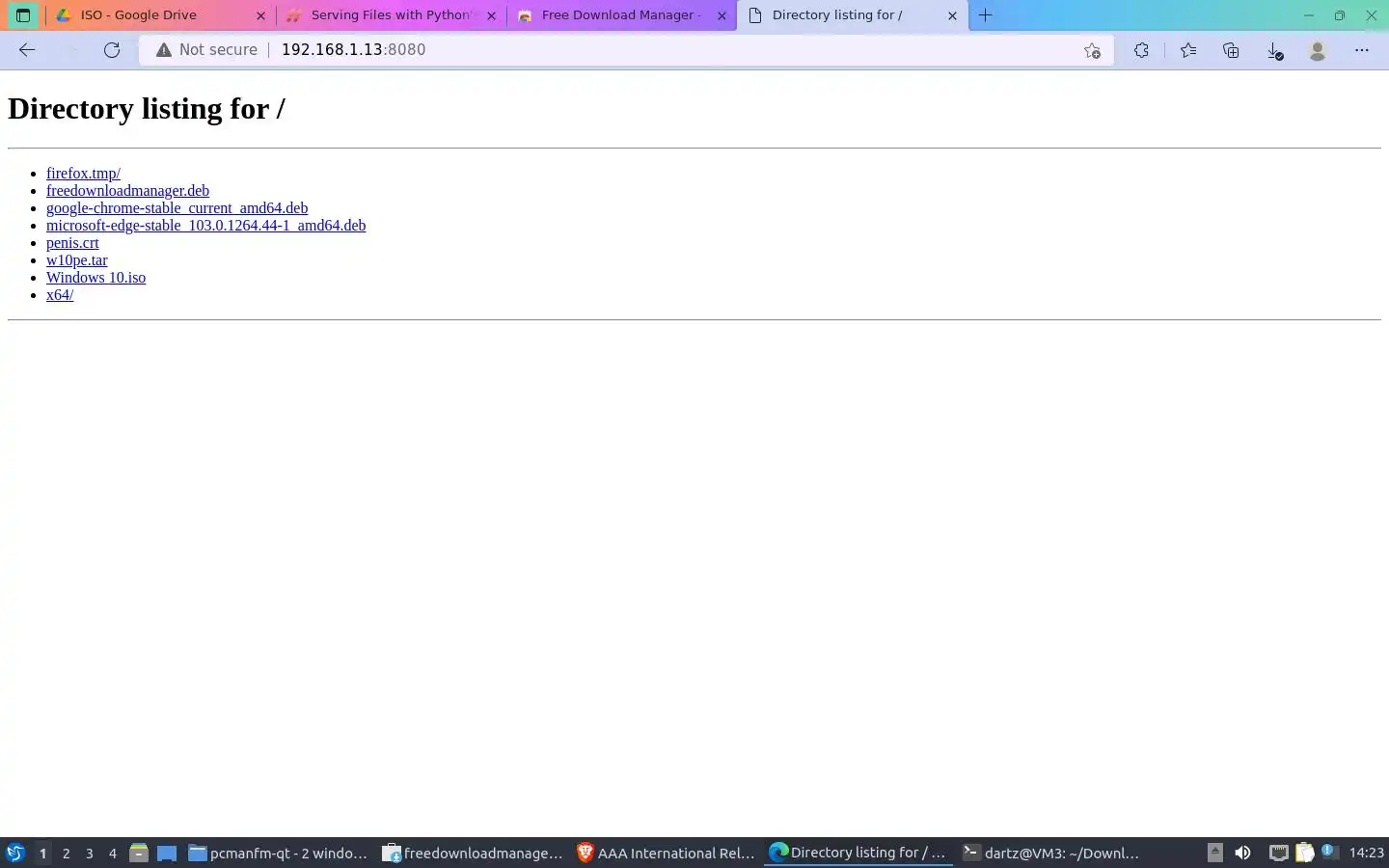This screenshot has height=868, width=1389.
Task: Open Edge Settings and more menu
Action: pyautogui.click(x=1362, y=50)
